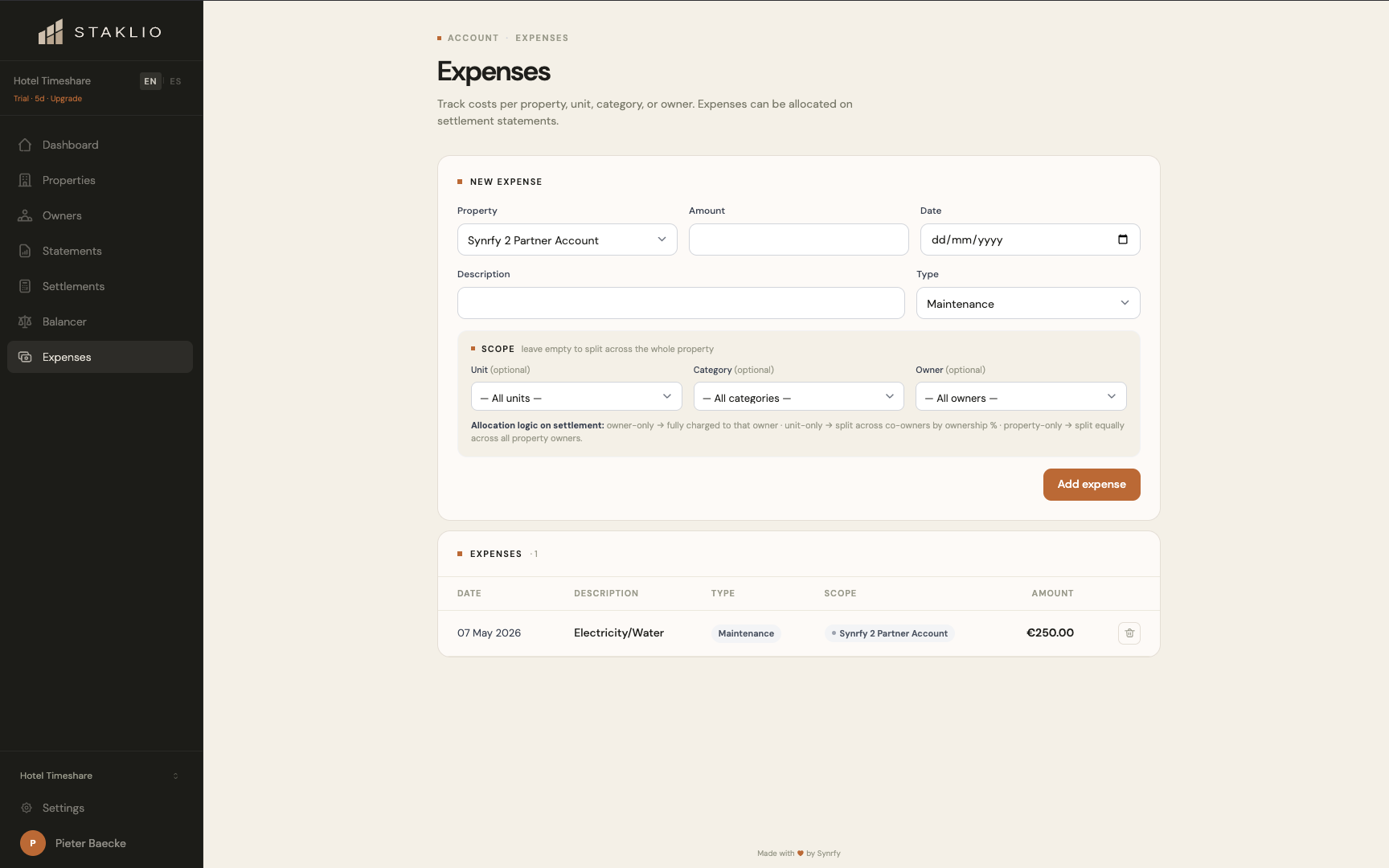Open the date picker calendar icon

[x=1123, y=240]
